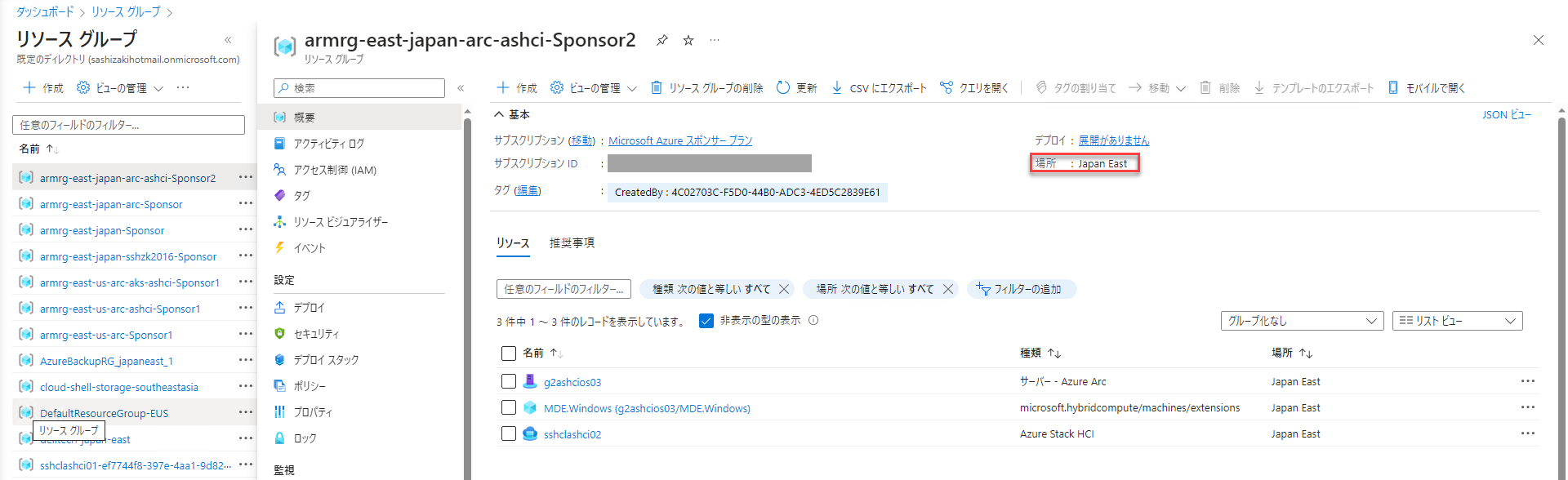Click フィルターの追加 button

coord(1022,289)
